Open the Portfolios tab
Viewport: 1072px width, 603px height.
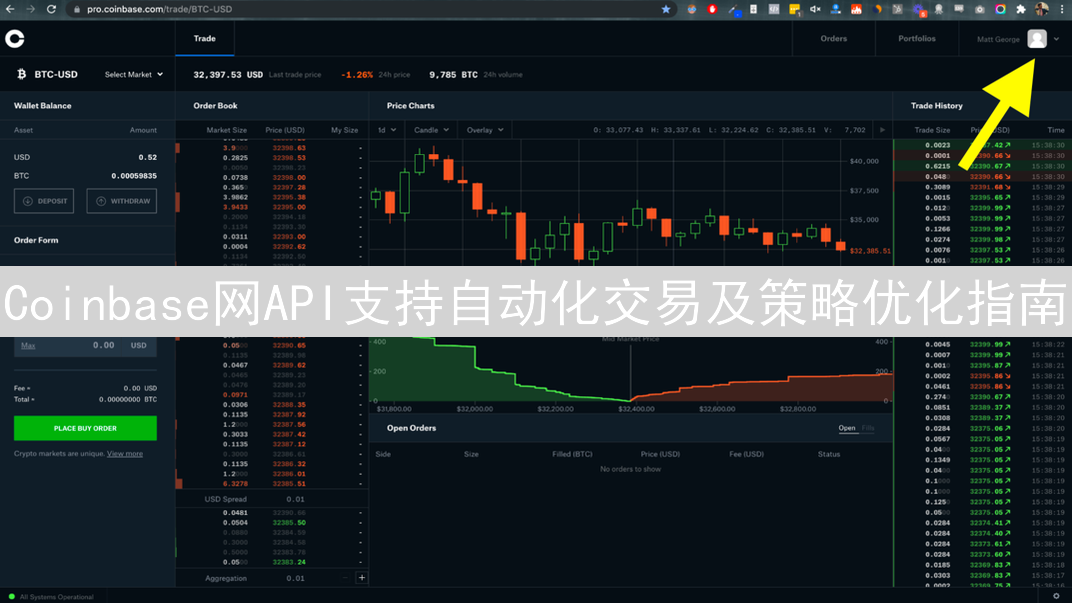(917, 39)
